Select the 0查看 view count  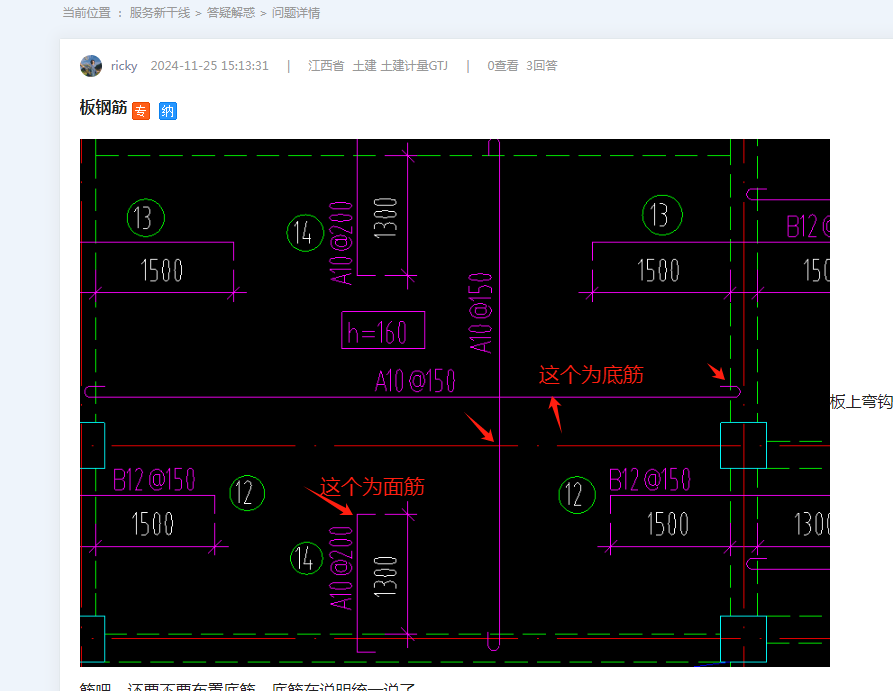tap(502, 66)
